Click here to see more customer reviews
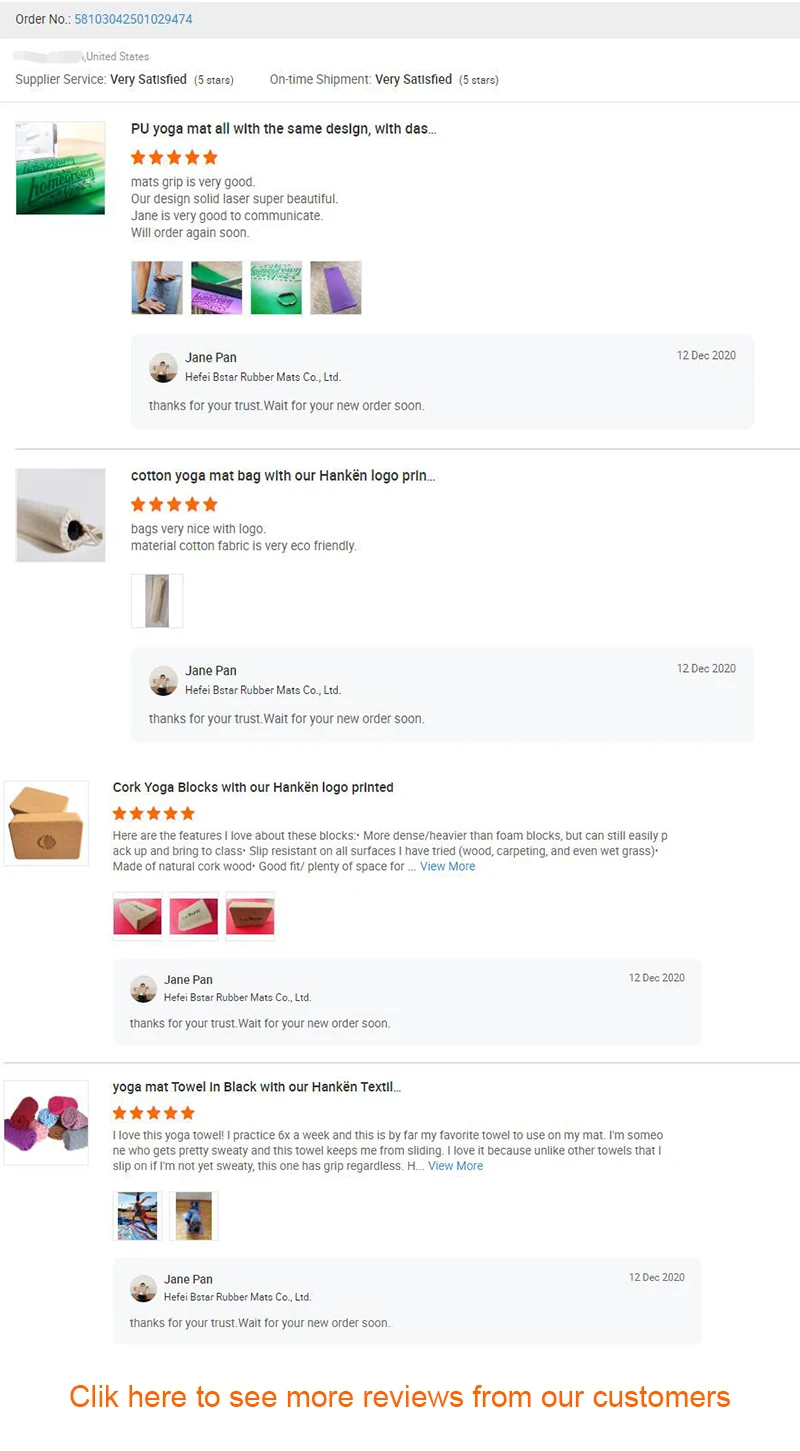 [x=400, y=1396]
